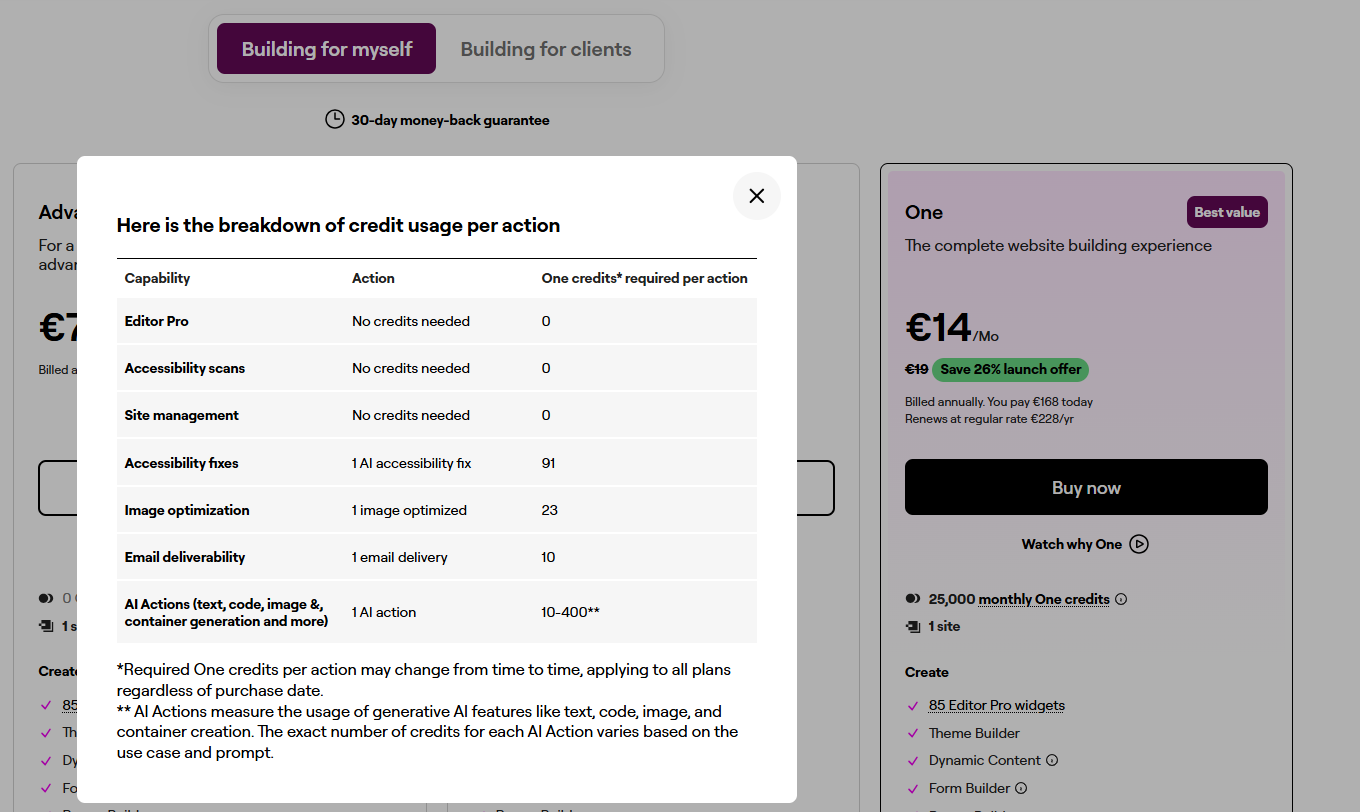Click the 23 credits value
The height and width of the screenshot is (812, 1360).
549,510
